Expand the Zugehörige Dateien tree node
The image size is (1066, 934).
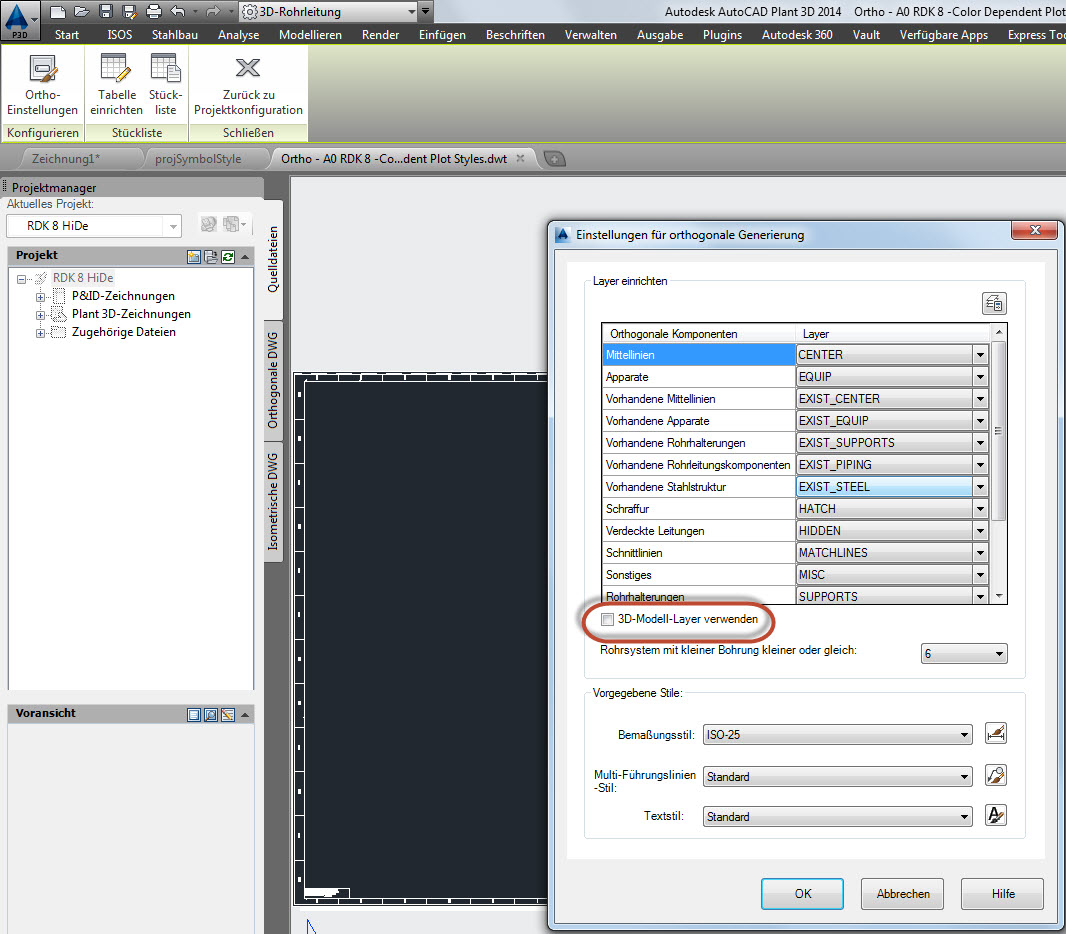tap(40, 333)
